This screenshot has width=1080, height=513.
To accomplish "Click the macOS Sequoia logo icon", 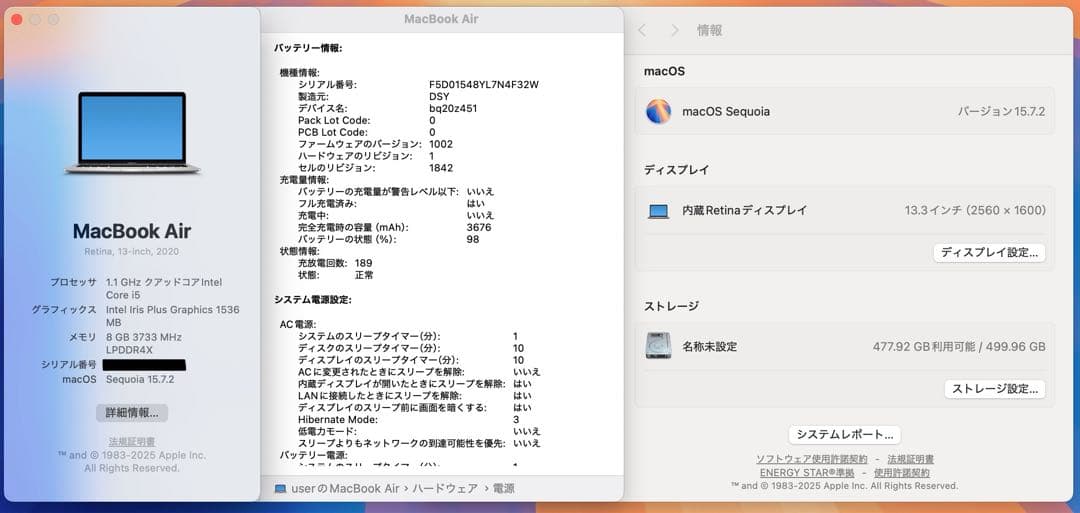I will 658,112.
